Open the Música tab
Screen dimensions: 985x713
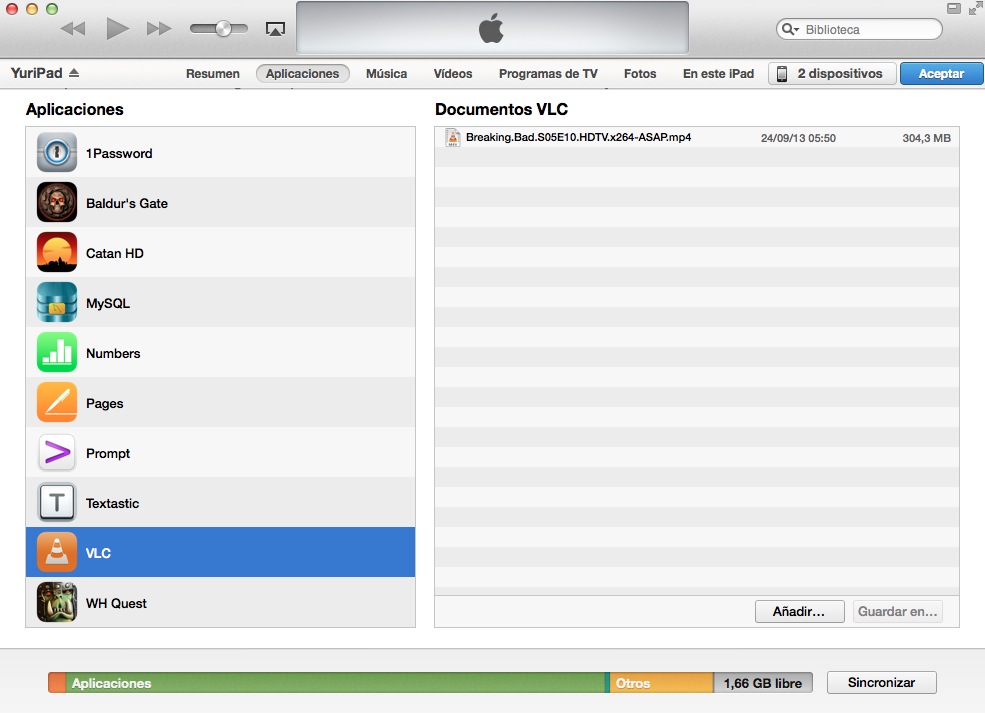[x=386, y=73]
